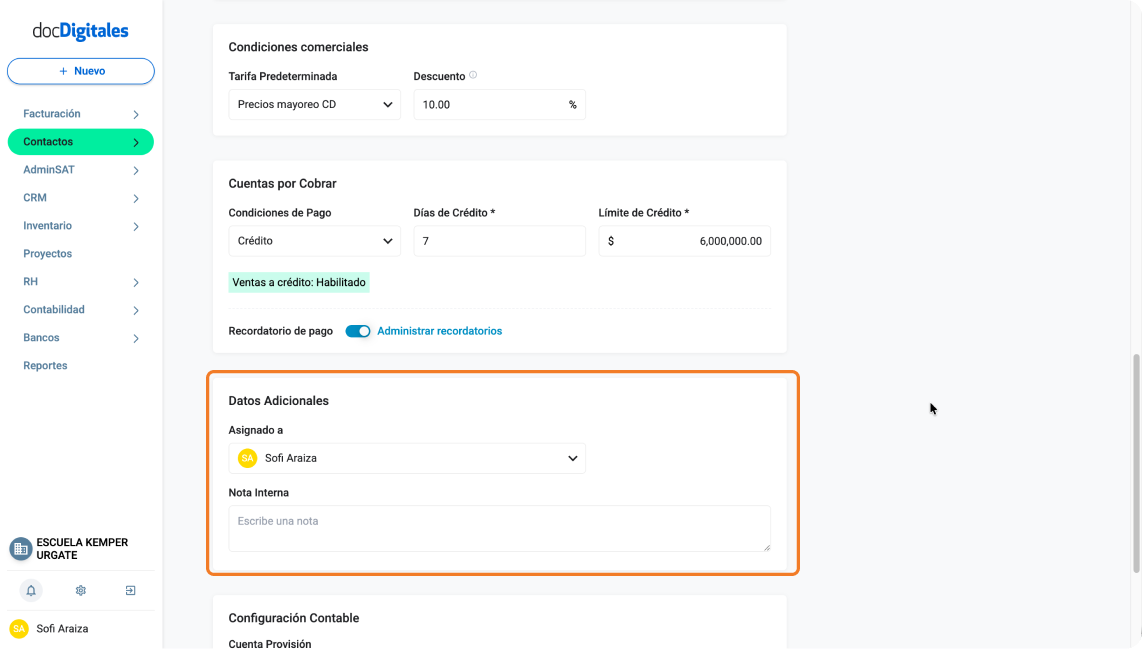Open Reportes in the sidebar

(45, 366)
